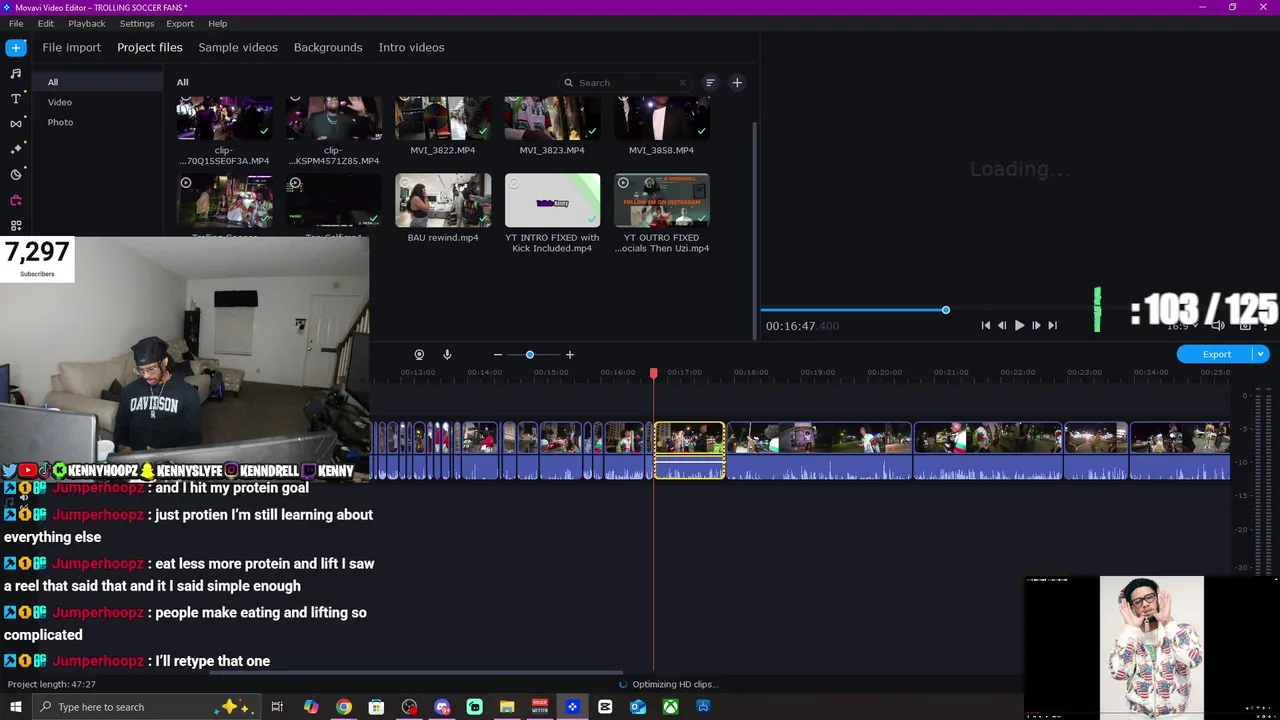Select the MVI_3823.MP4 thumbnail
The width and height of the screenshot is (1280, 720).
click(x=552, y=119)
